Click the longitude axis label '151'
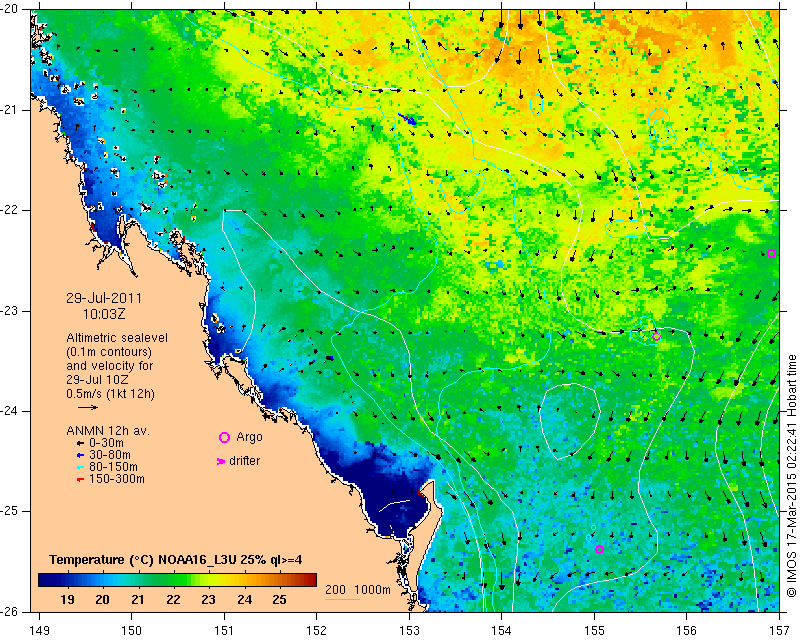The width and height of the screenshot is (800, 640). pos(224,630)
